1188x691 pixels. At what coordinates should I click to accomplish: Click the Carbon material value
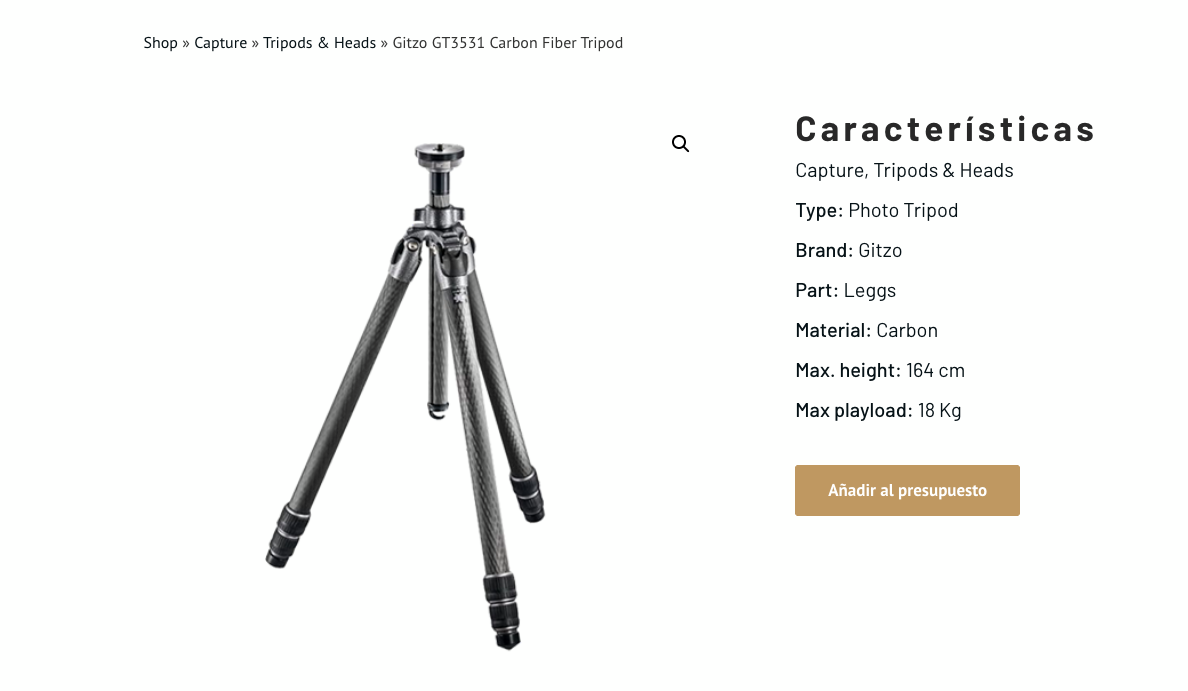907,331
